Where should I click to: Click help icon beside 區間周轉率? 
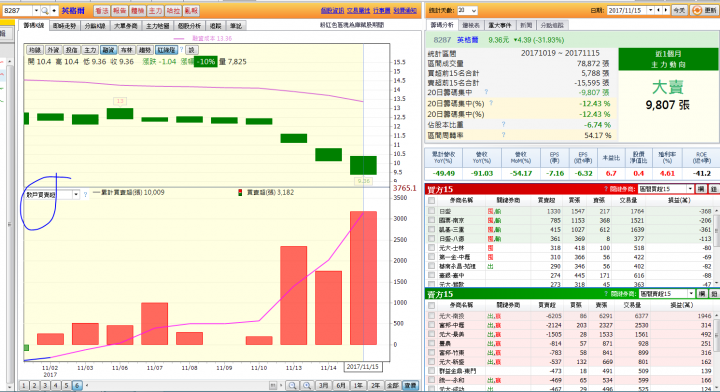coord(503,135)
